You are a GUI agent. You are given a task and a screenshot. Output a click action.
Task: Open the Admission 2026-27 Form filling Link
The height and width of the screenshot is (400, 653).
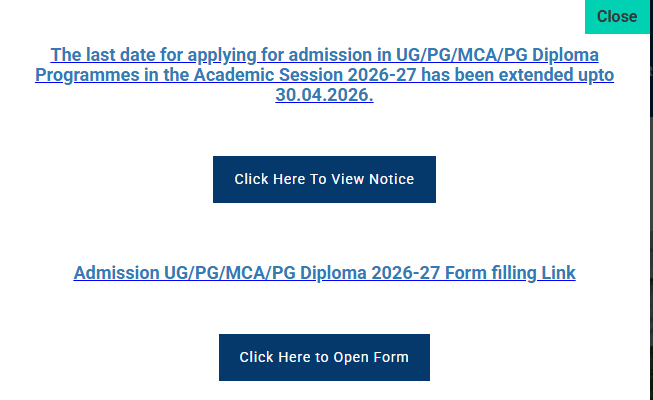324,272
